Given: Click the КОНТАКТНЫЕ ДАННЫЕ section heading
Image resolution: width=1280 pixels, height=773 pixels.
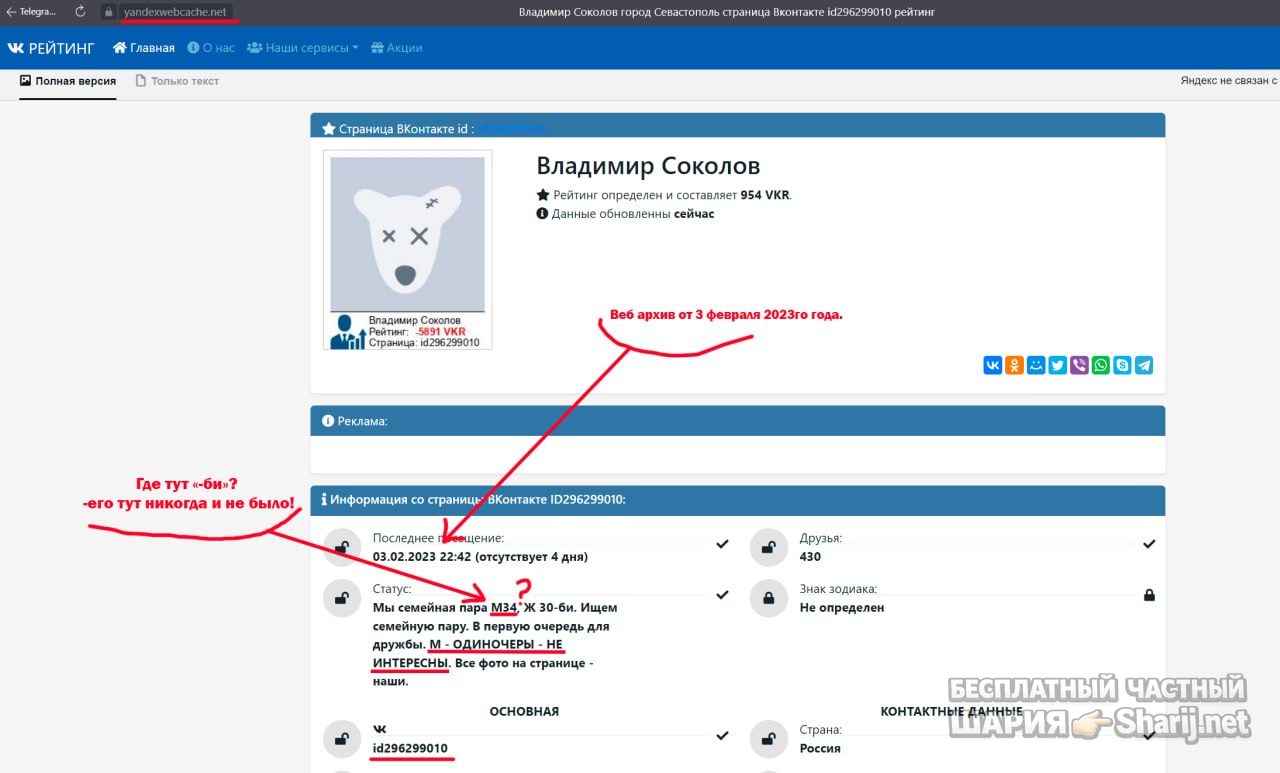Looking at the screenshot, I should 951,711.
